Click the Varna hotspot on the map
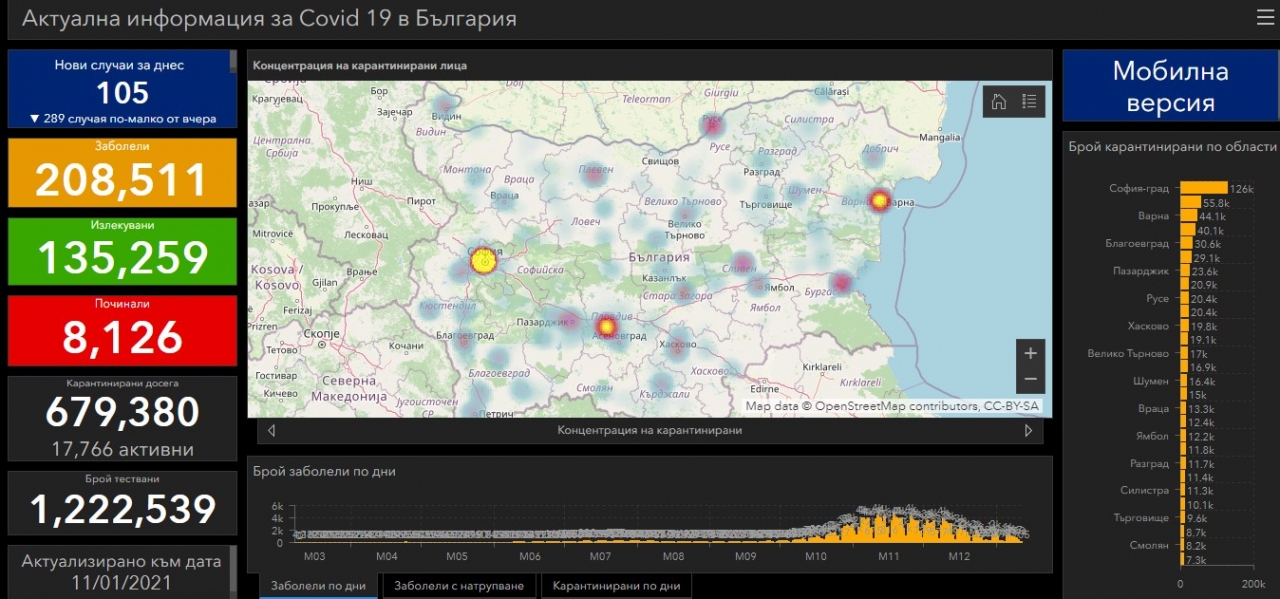1280x599 pixels. point(879,200)
